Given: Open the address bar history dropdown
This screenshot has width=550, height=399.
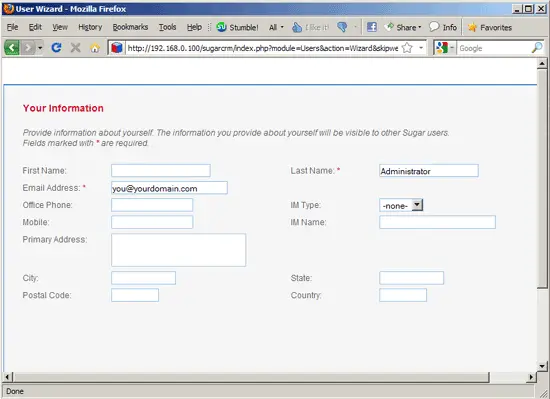Looking at the screenshot, I should [x=421, y=48].
